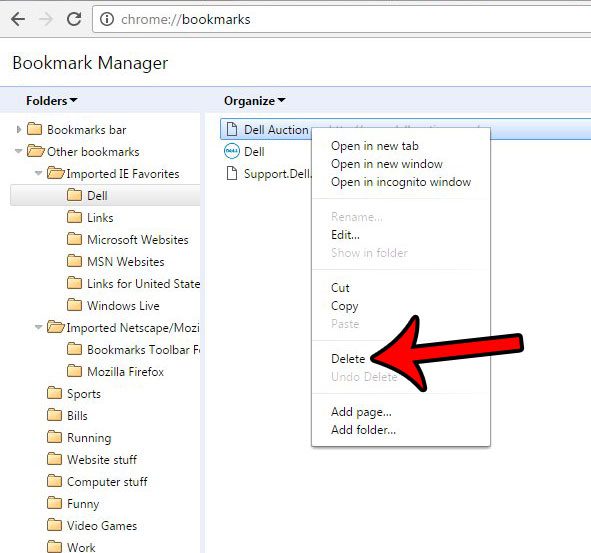Choose Add page... menu entry

point(361,412)
